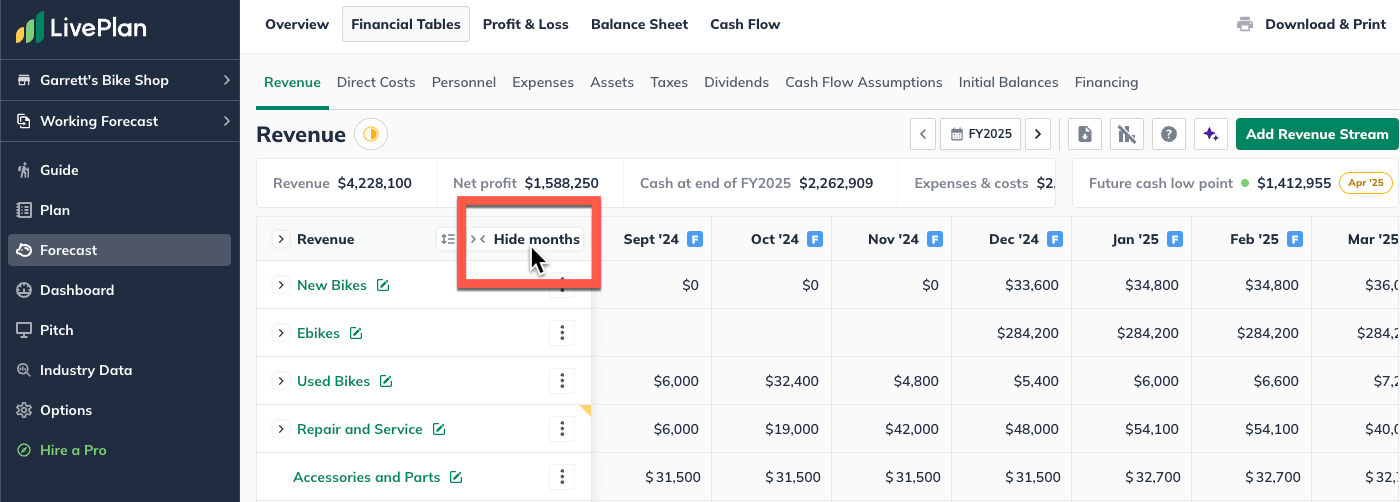Select the Forecast sidebar item
The height and width of the screenshot is (502, 1400).
(119, 250)
